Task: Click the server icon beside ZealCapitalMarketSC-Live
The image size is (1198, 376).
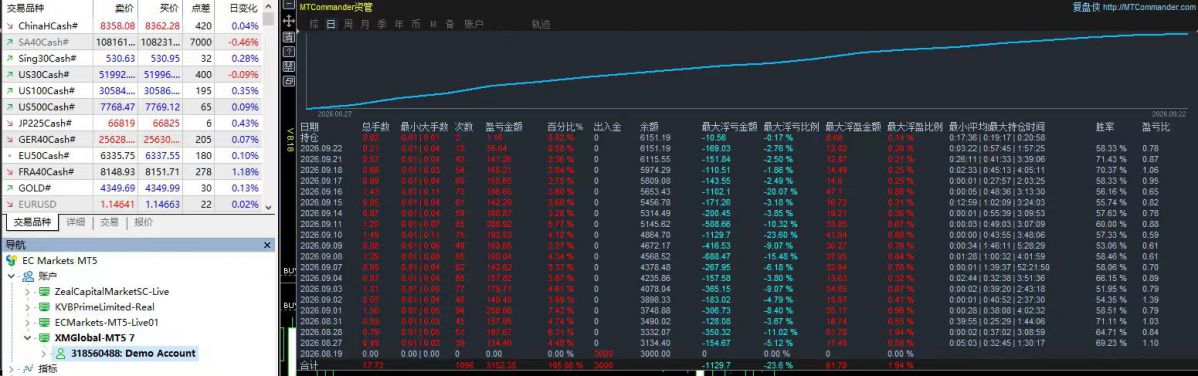Action: point(44,291)
